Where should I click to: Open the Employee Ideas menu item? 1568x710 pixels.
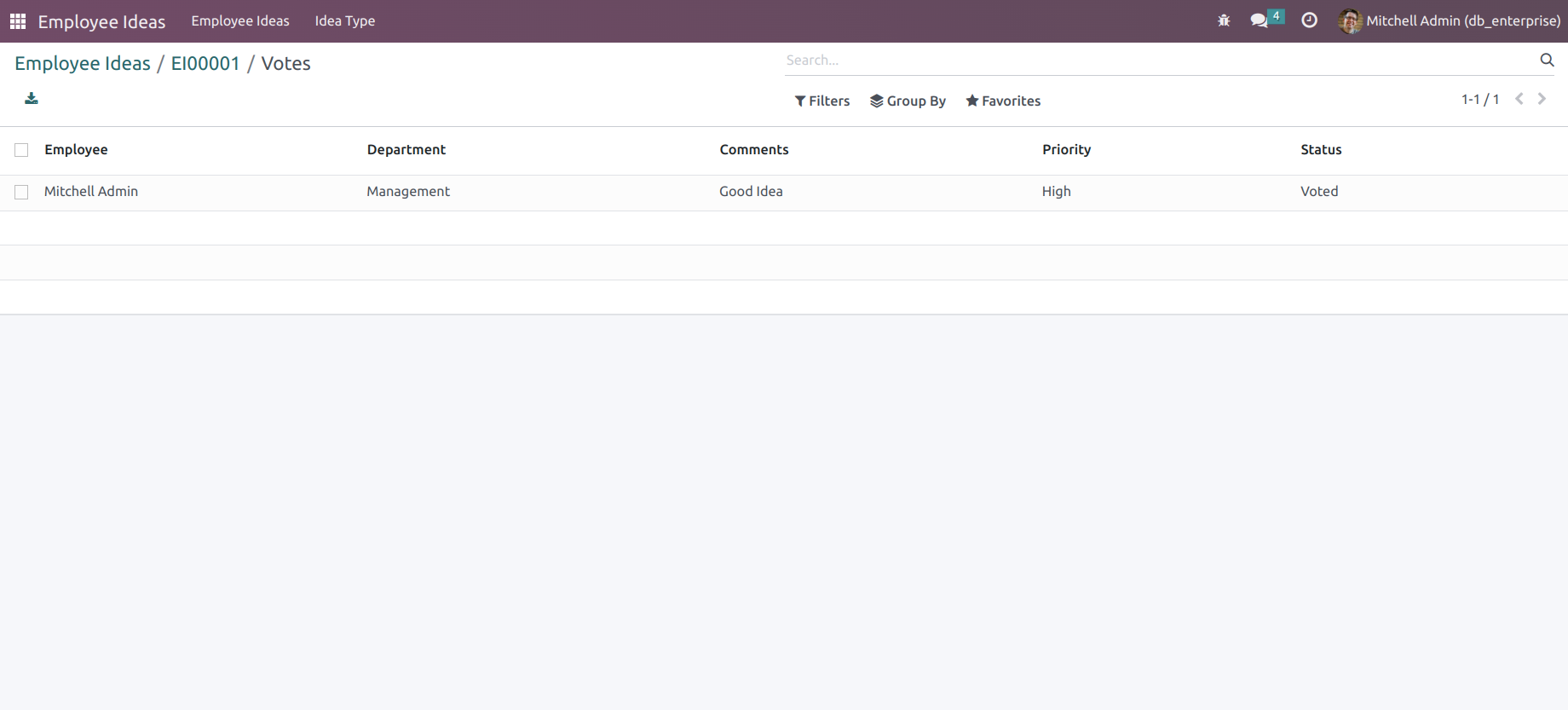240,21
